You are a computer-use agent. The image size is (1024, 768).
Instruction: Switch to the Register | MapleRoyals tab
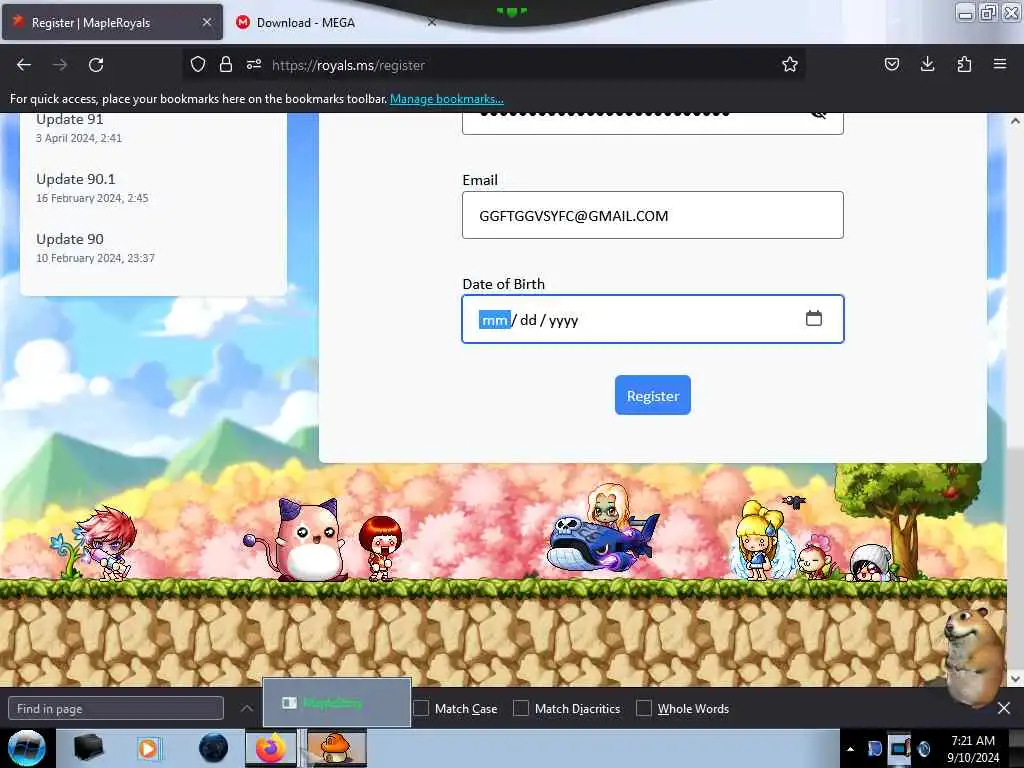click(x=112, y=22)
